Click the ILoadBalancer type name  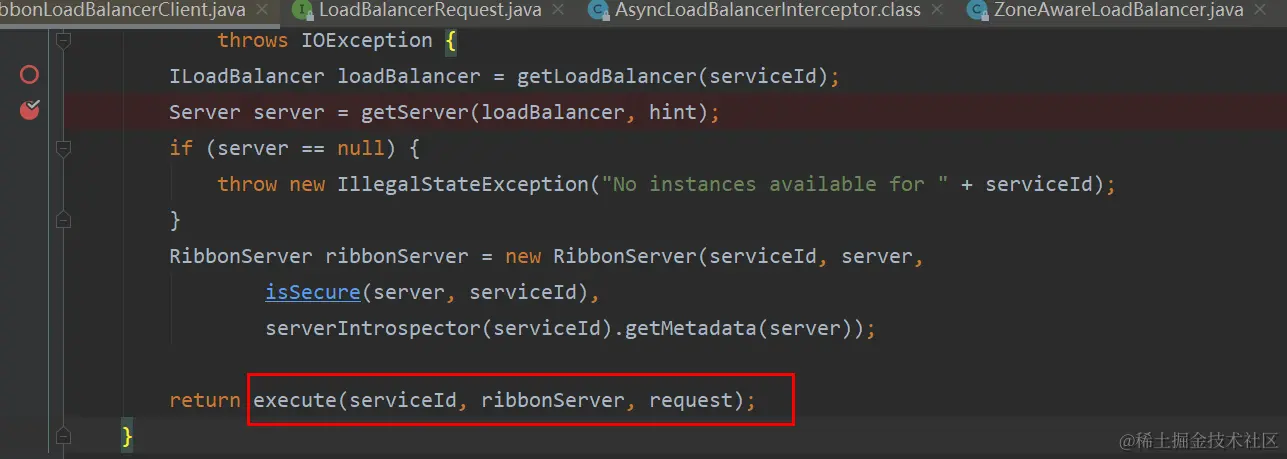pyautogui.click(x=247, y=76)
